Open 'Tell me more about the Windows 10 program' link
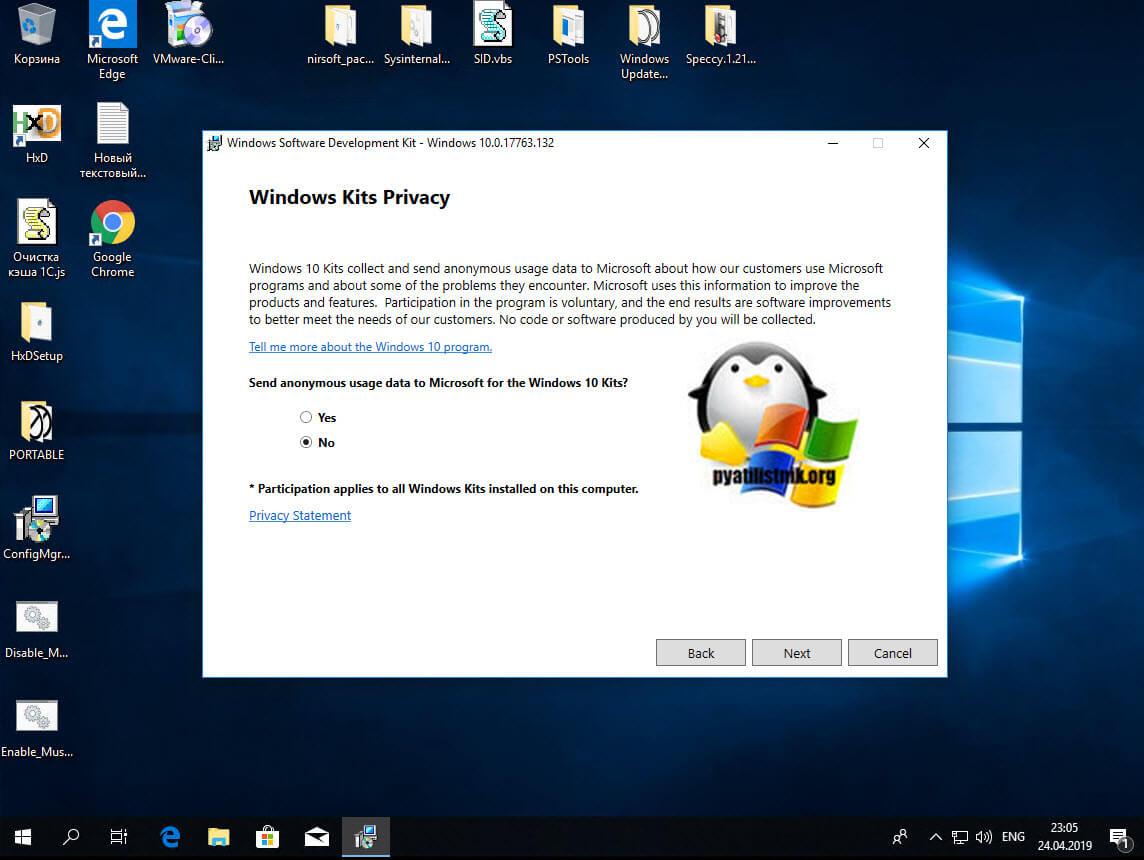The width and height of the screenshot is (1144, 860). coord(371,347)
